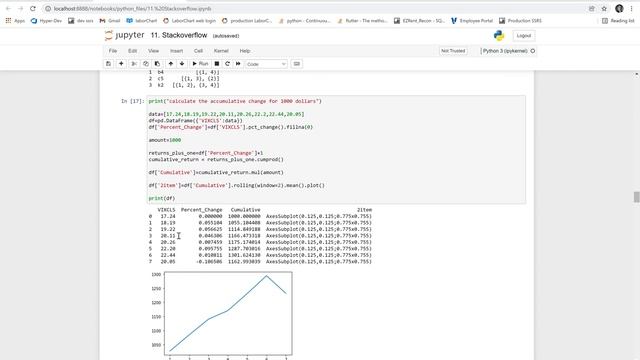Image resolution: width=640 pixels, height=360 pixels.
Task: Click the autosaved status text
Action: click(x=226, y=36)
